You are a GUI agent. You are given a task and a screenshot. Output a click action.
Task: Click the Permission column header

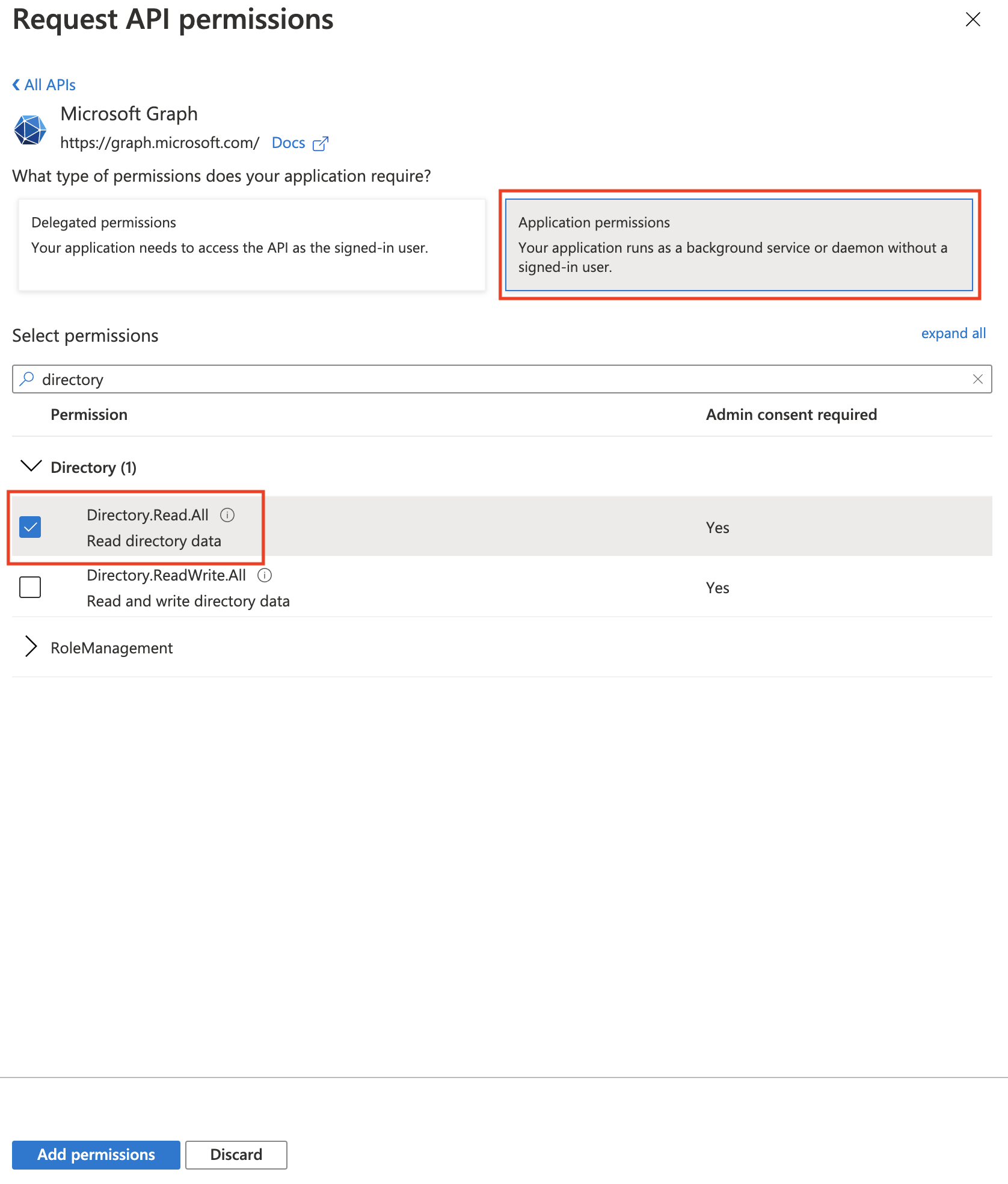[x=89, y=415]
